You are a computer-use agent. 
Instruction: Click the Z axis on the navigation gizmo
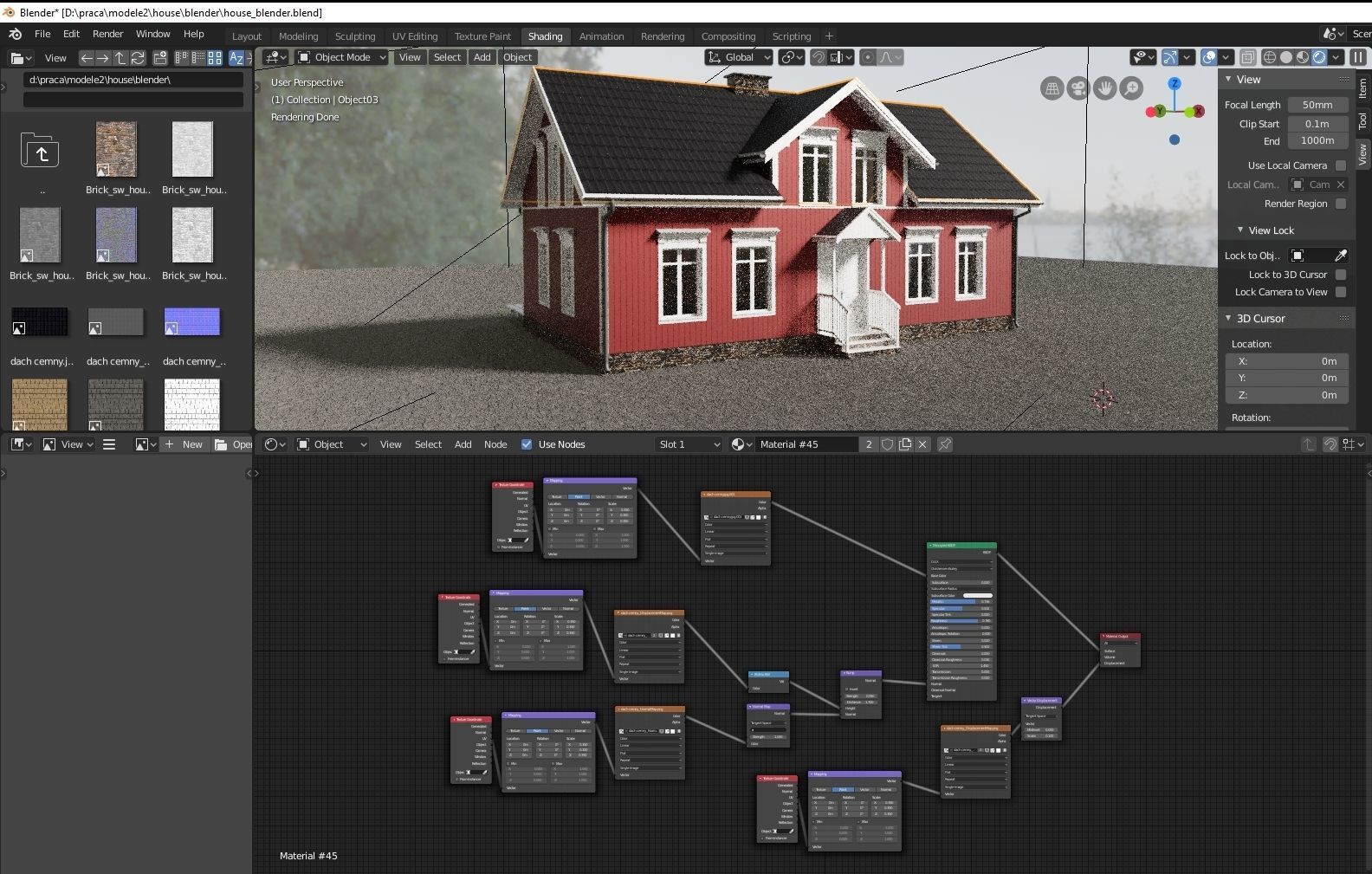[x=1175, y=84]
